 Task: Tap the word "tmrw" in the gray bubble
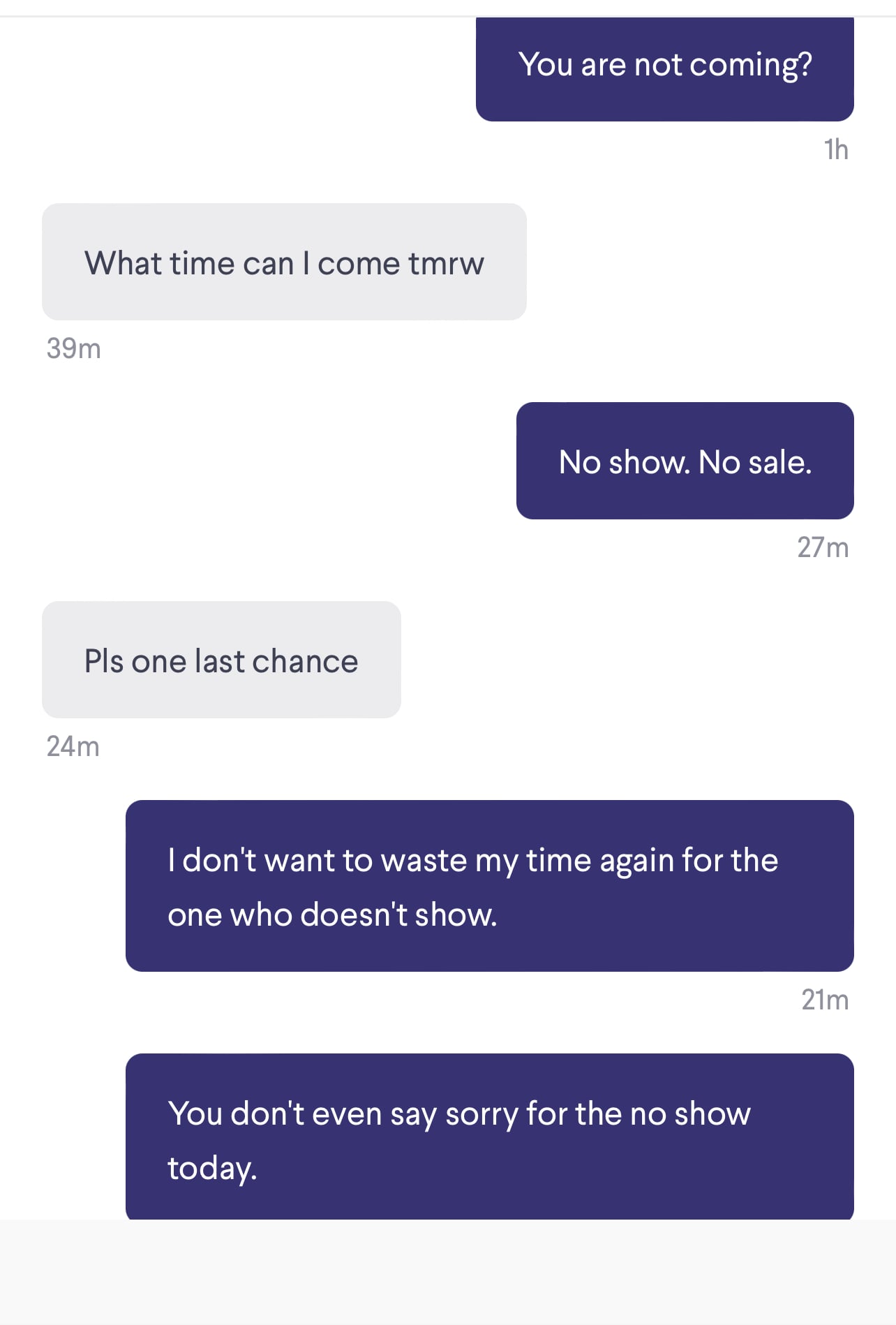click(446, 264)
